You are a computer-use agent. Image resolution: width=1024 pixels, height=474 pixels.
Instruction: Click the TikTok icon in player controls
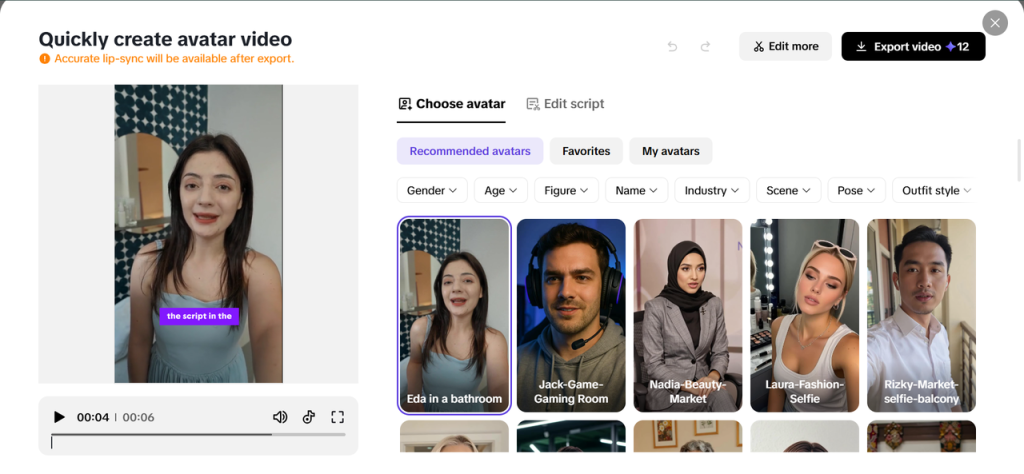[x=309, y=417]
